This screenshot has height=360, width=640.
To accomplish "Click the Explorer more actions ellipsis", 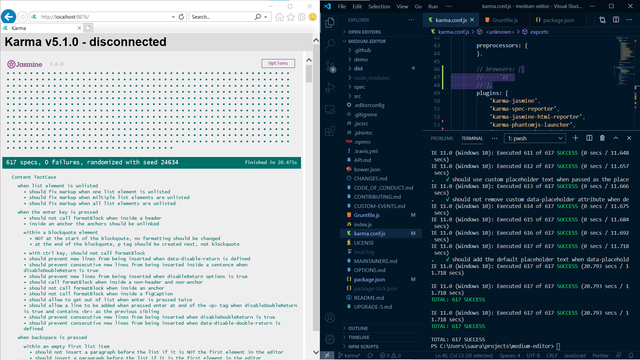I will [x=411, y=20].
